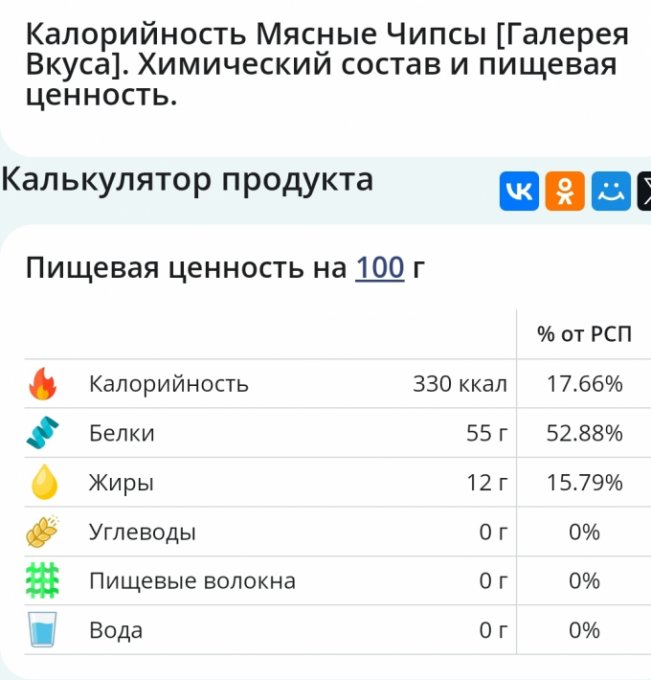Click the calories flame icon
This screenshot has height=680, width=651.
[42, 384]
